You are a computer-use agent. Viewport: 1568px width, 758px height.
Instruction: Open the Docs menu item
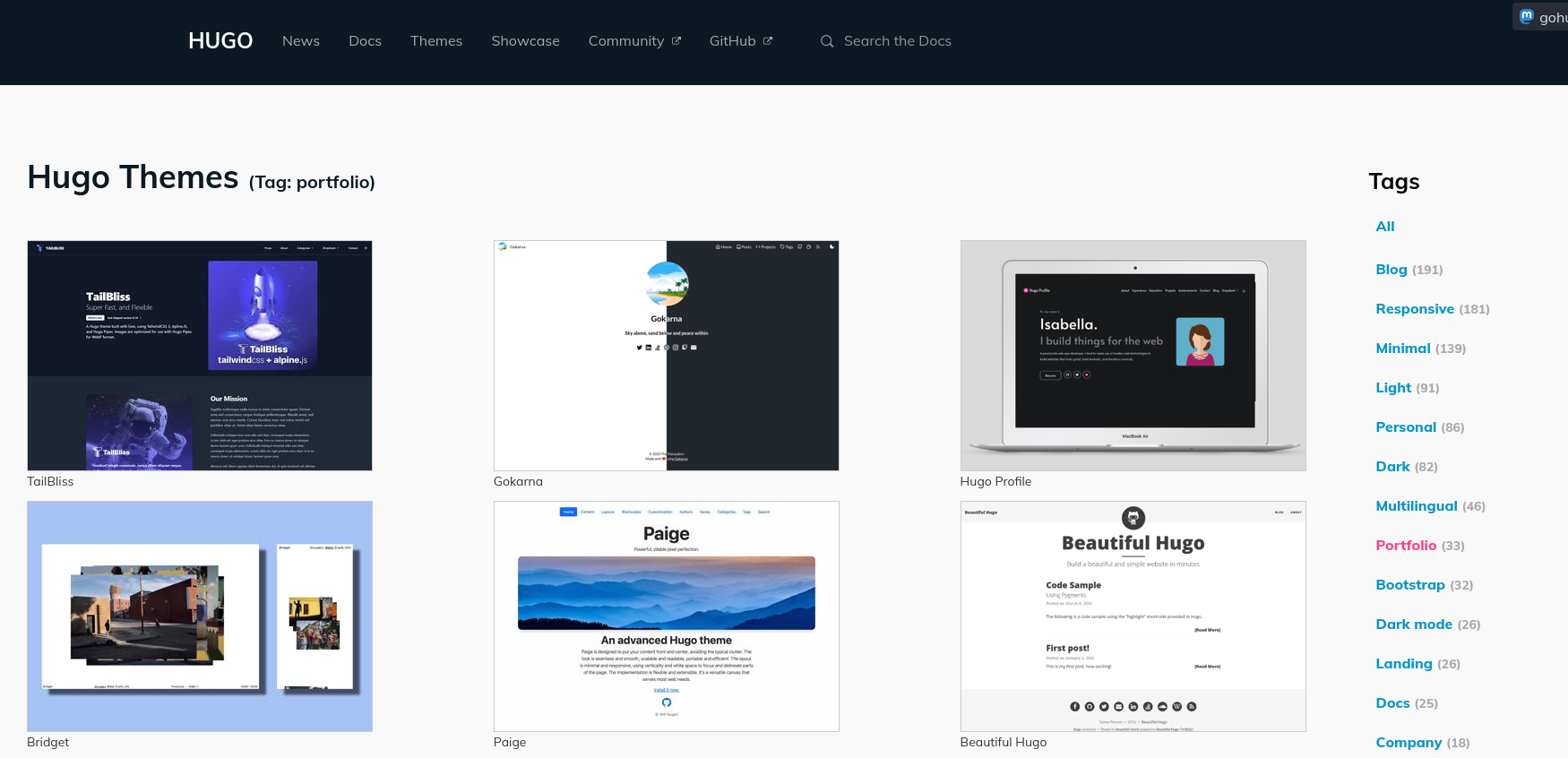pyautogui.click(x=365, y=41)
